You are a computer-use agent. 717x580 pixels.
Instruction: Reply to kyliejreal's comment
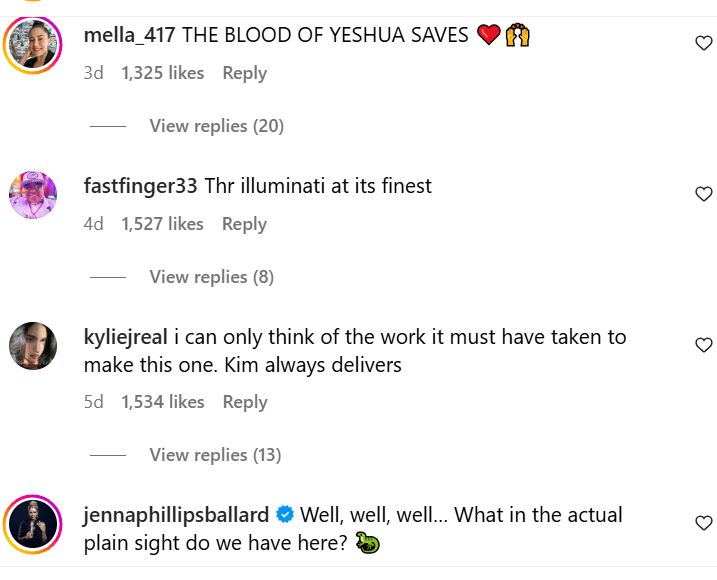coord(244,402)
